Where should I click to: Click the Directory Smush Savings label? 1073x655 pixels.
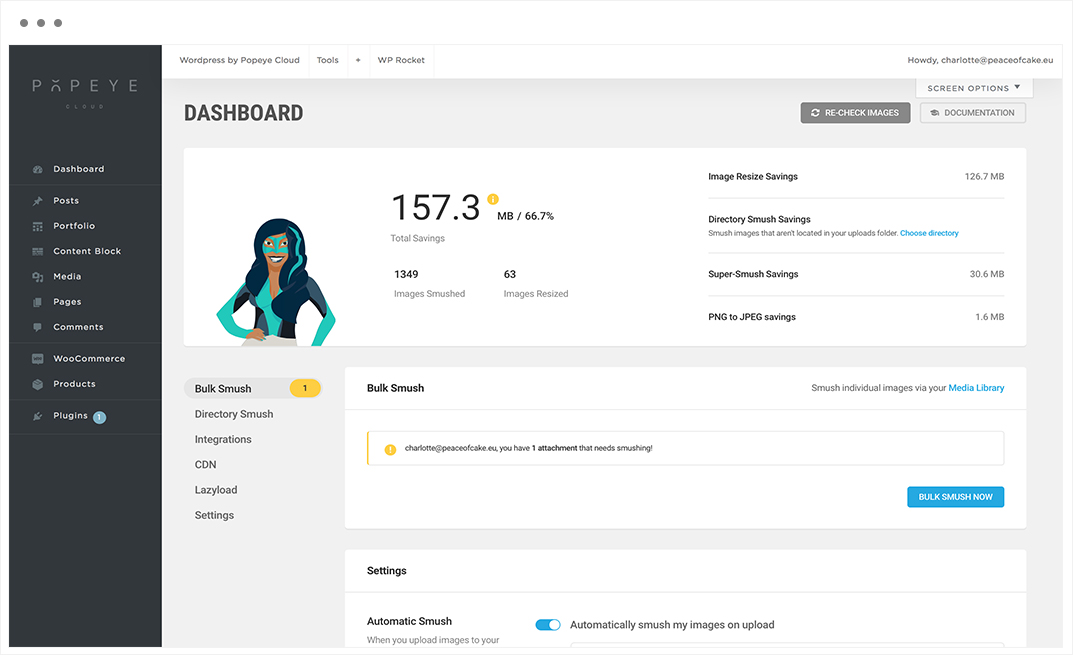(x=759, y=219)
